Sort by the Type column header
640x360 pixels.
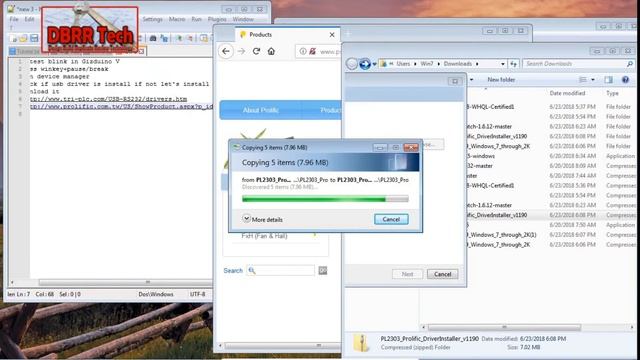coord(612,93)
